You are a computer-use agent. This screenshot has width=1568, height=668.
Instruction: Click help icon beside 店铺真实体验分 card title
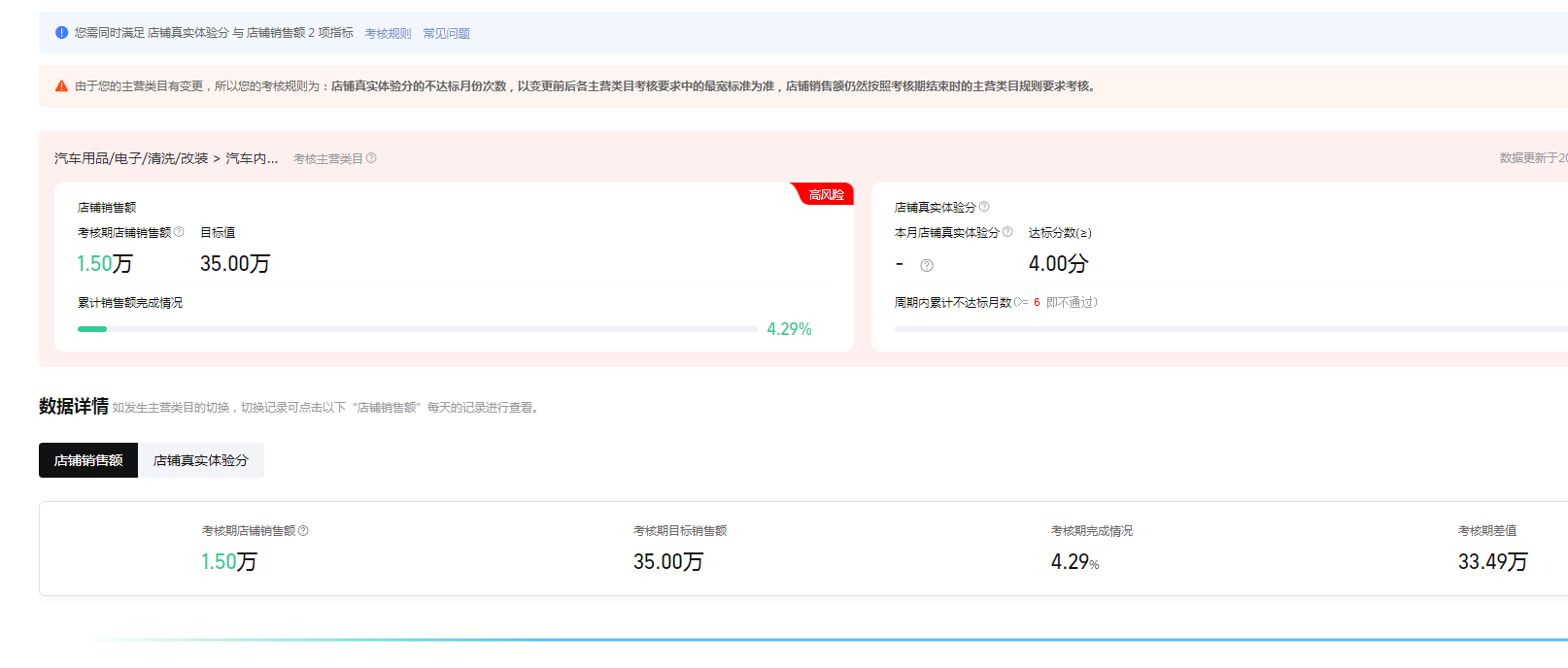point(984,207)
